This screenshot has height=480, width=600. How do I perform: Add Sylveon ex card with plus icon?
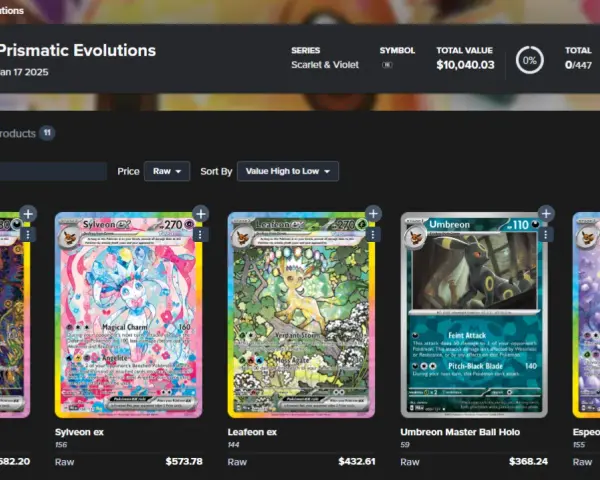tap(201, 214)
